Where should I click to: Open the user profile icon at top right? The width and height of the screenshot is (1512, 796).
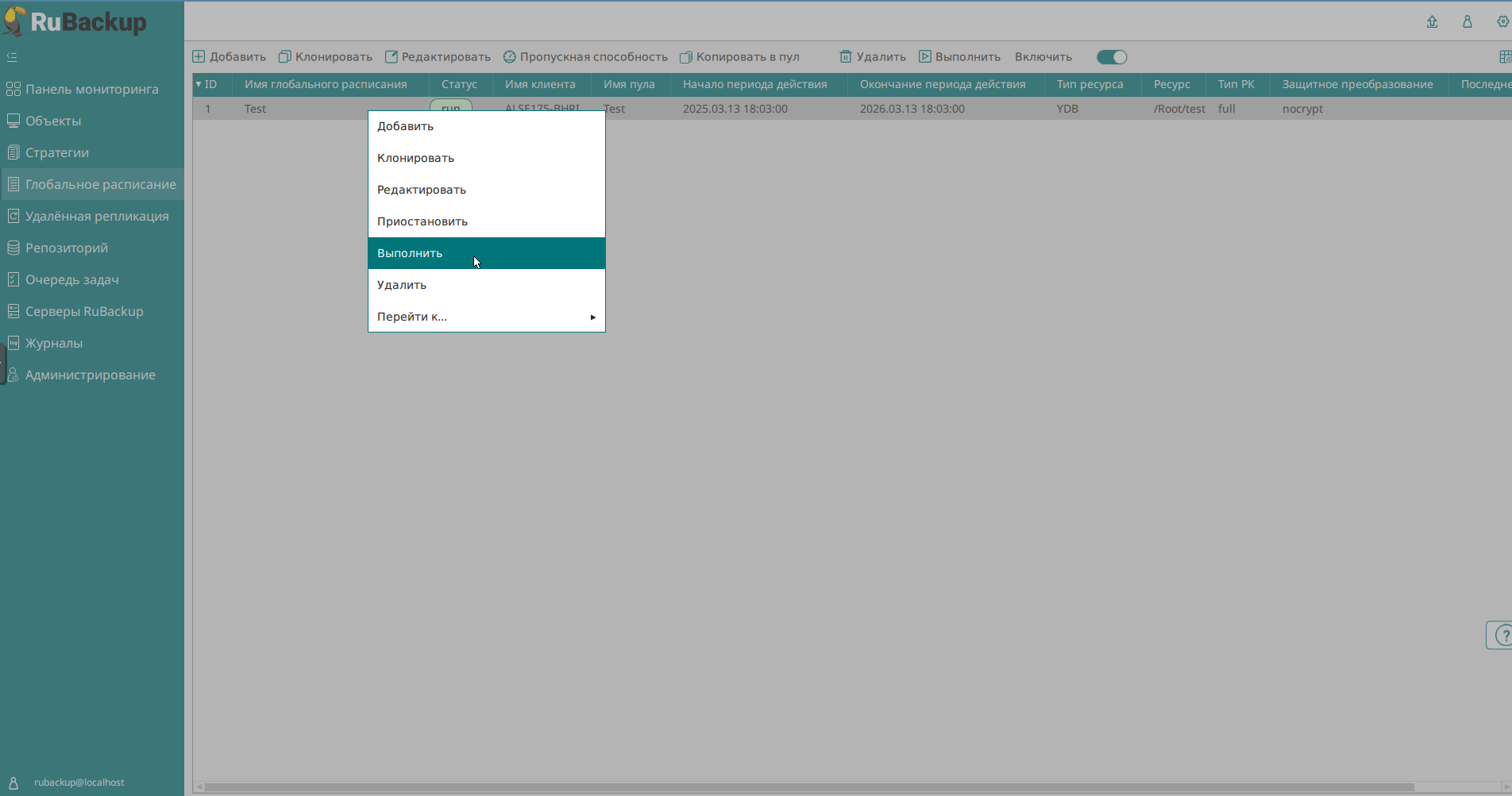coord(1468,22)
